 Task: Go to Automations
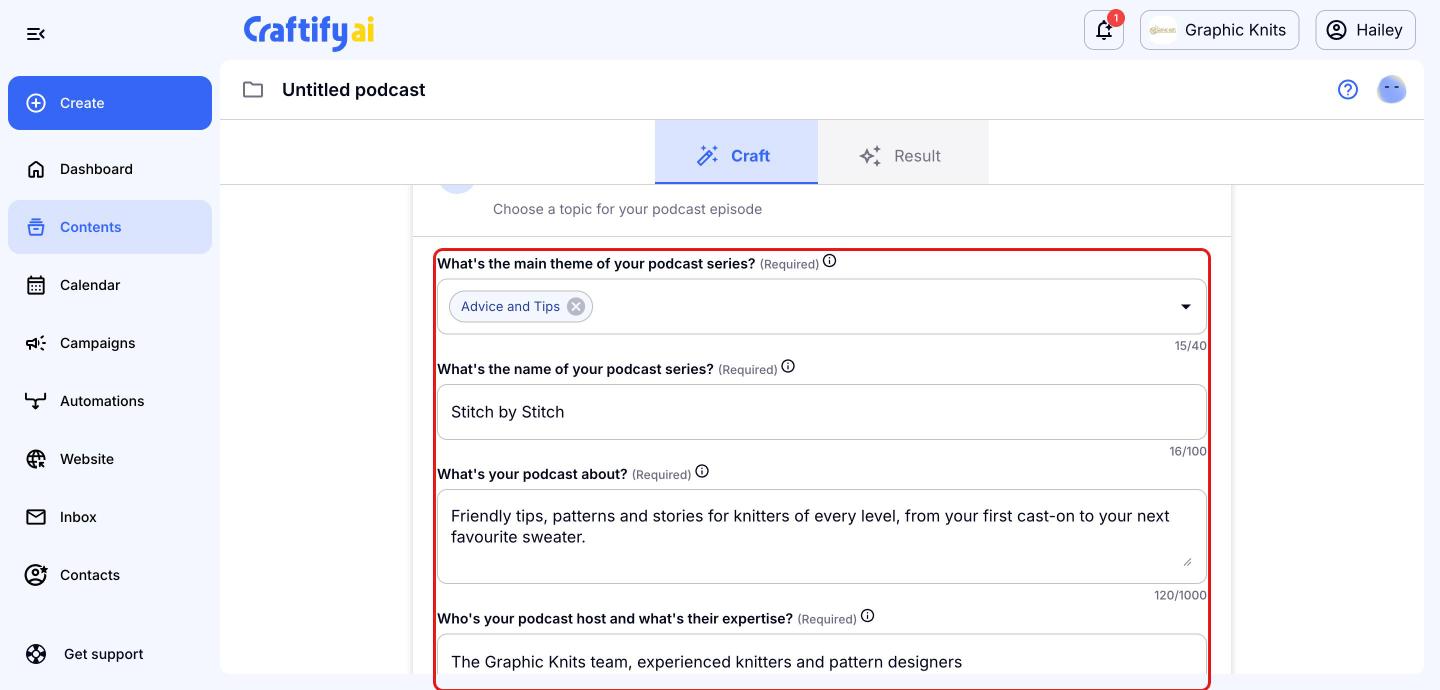(110, 401)
